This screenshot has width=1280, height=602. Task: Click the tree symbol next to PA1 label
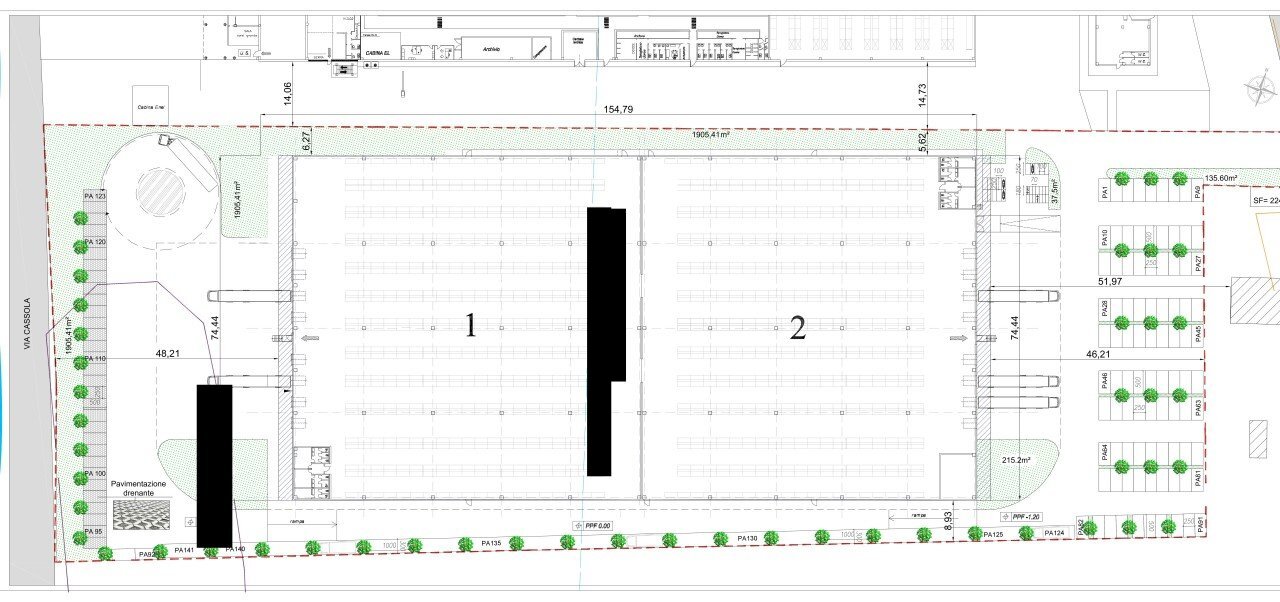coord(1122,180)
